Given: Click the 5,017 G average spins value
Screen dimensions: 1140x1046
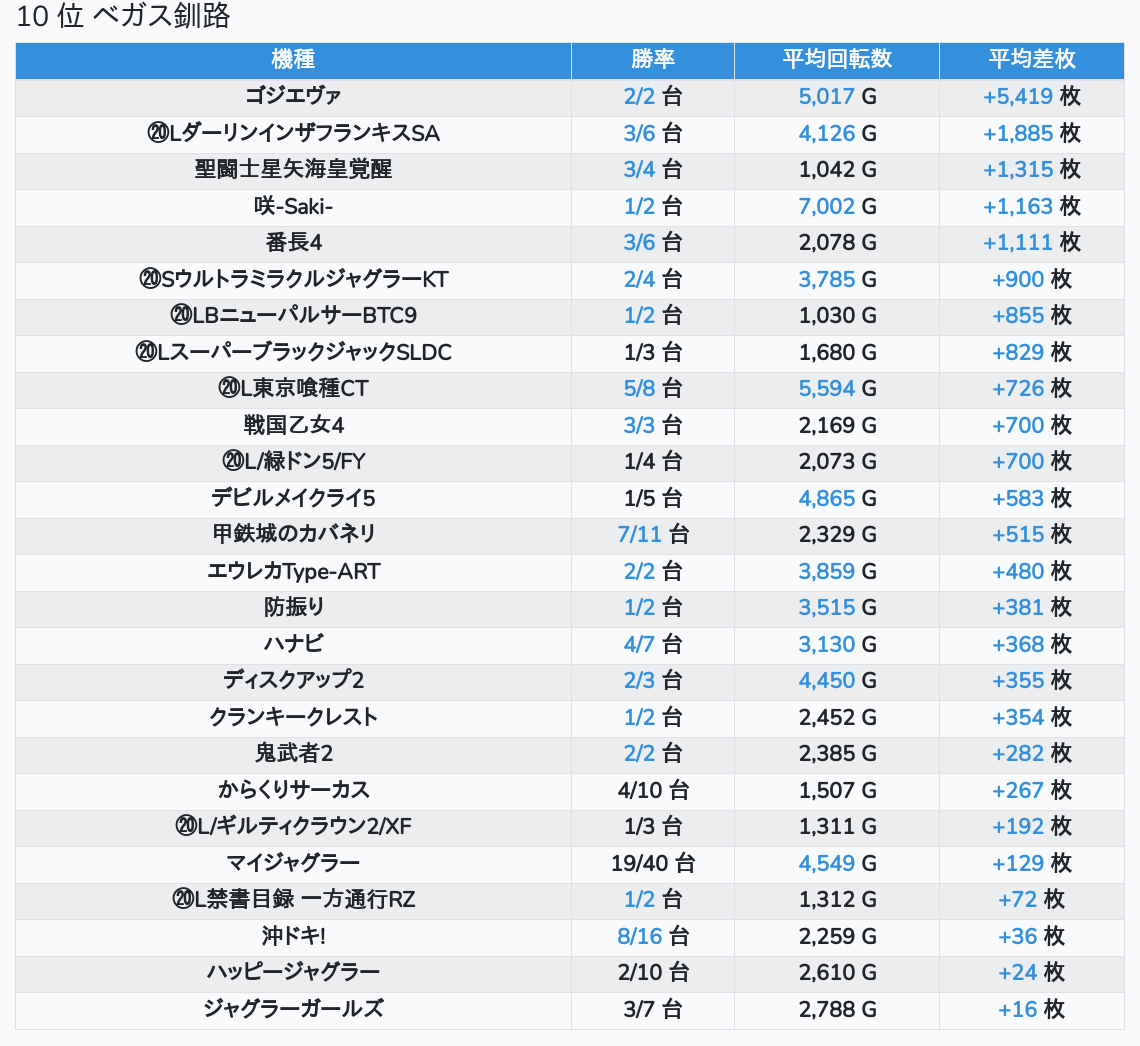Looking at the screenshot, I should [x=837, y=97].
